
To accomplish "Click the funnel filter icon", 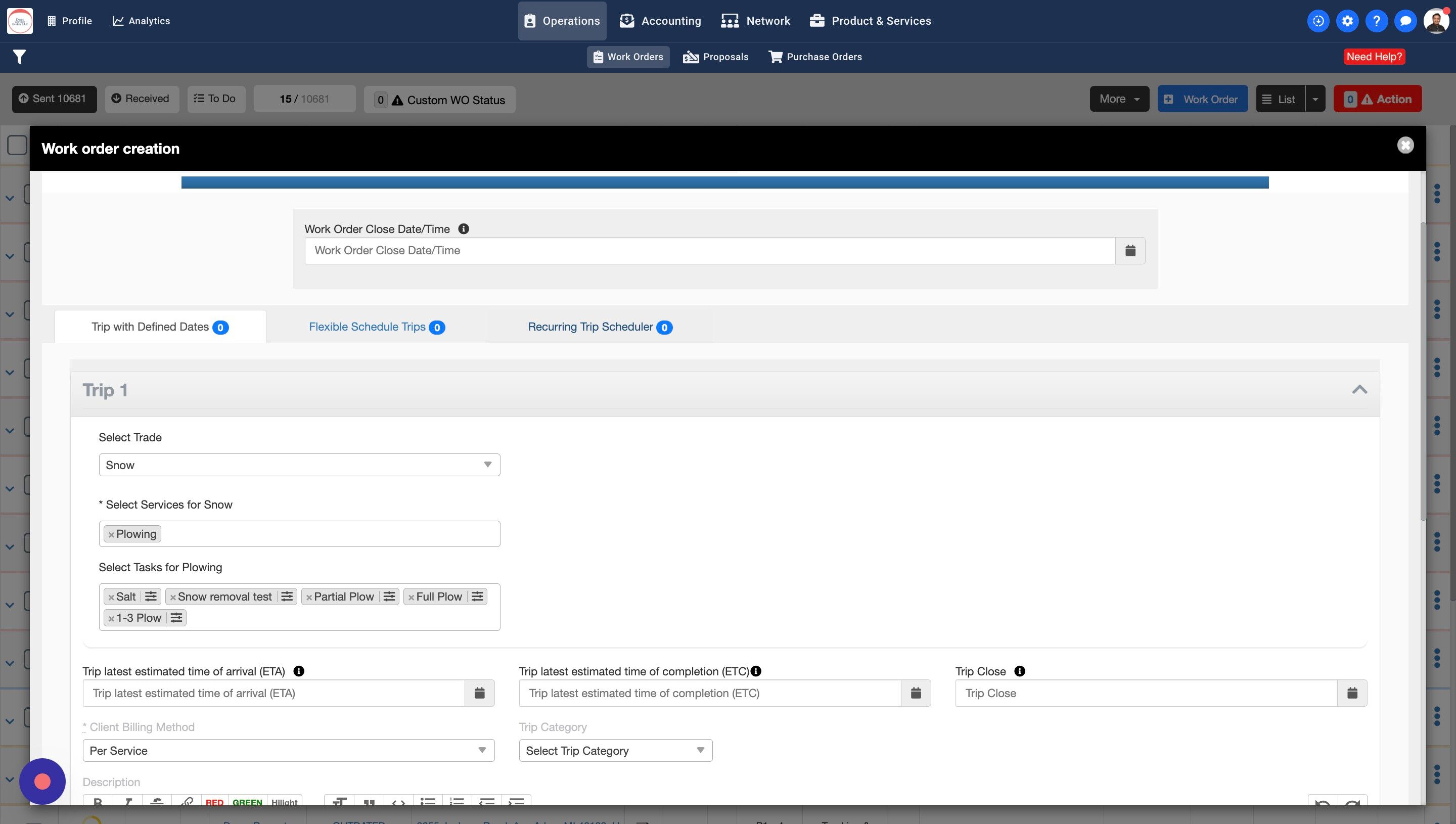I will (19, 57).
